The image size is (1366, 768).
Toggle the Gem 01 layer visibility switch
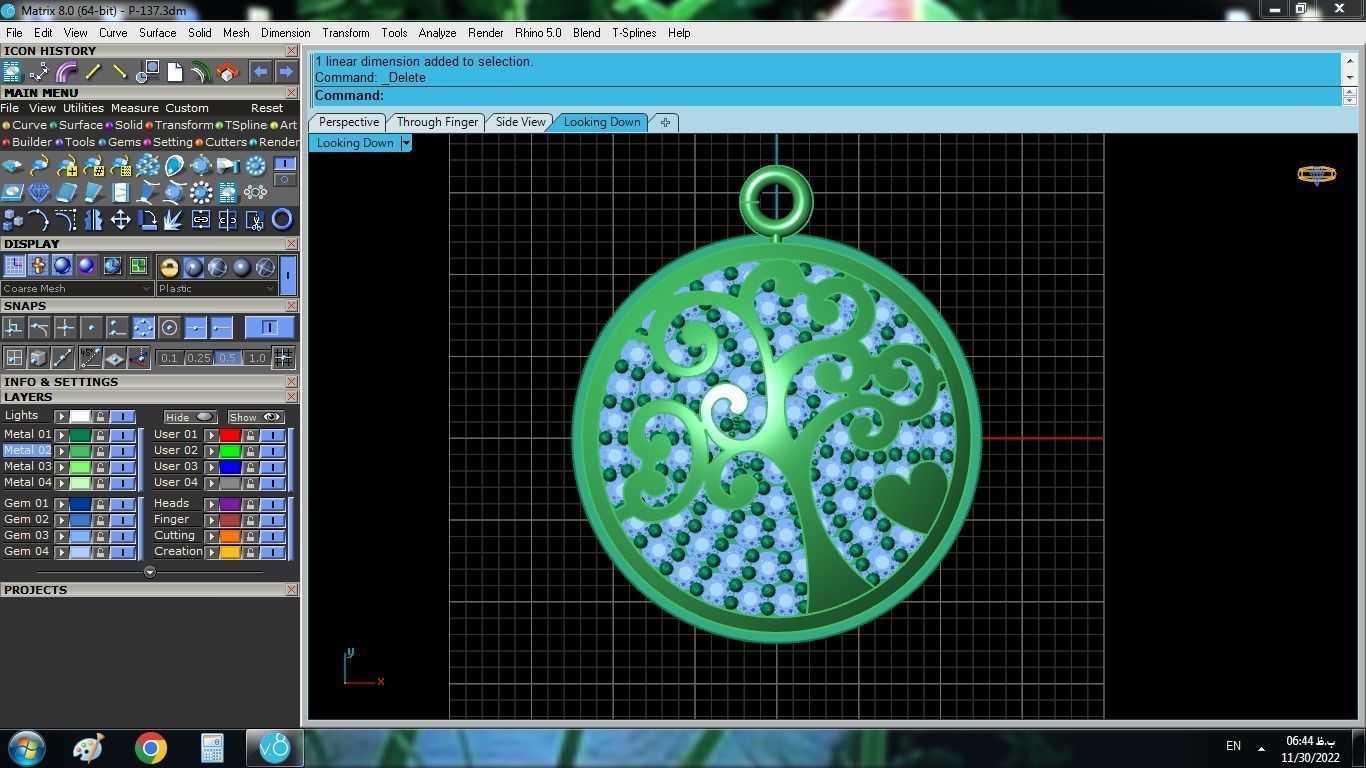[x=122, y=504]
